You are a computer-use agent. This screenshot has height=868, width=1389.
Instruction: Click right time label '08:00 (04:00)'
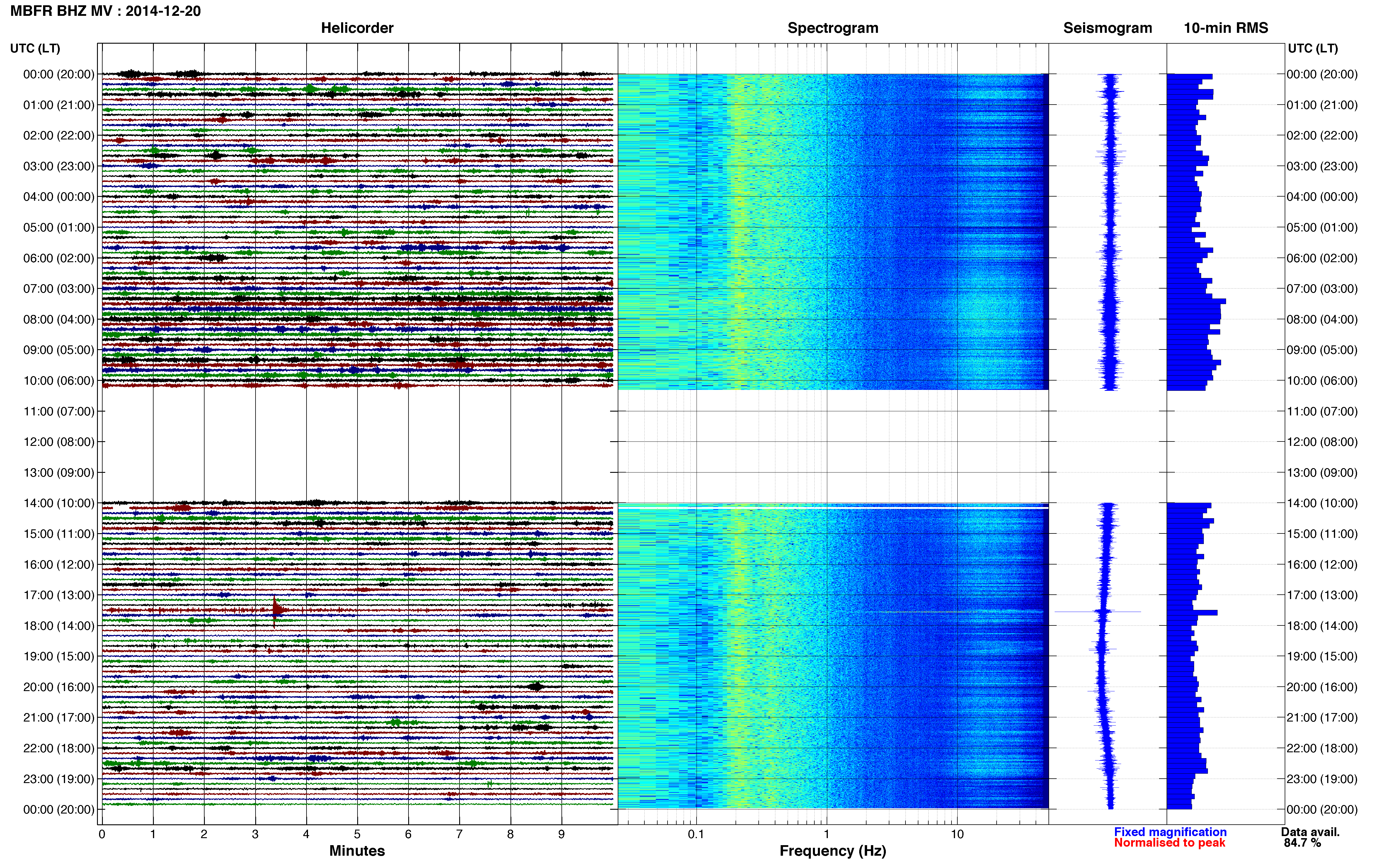point(1322,319)
